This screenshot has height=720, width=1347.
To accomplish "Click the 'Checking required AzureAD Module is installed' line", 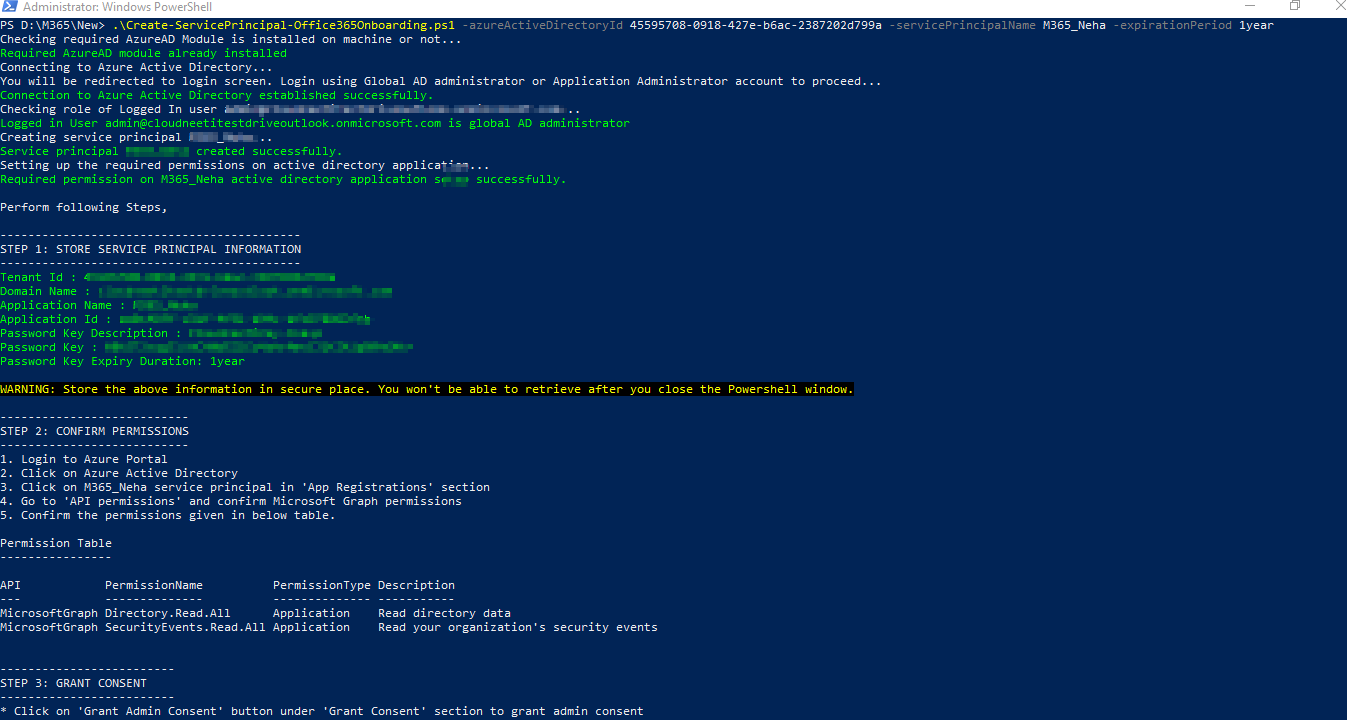I will click(231, 39).
